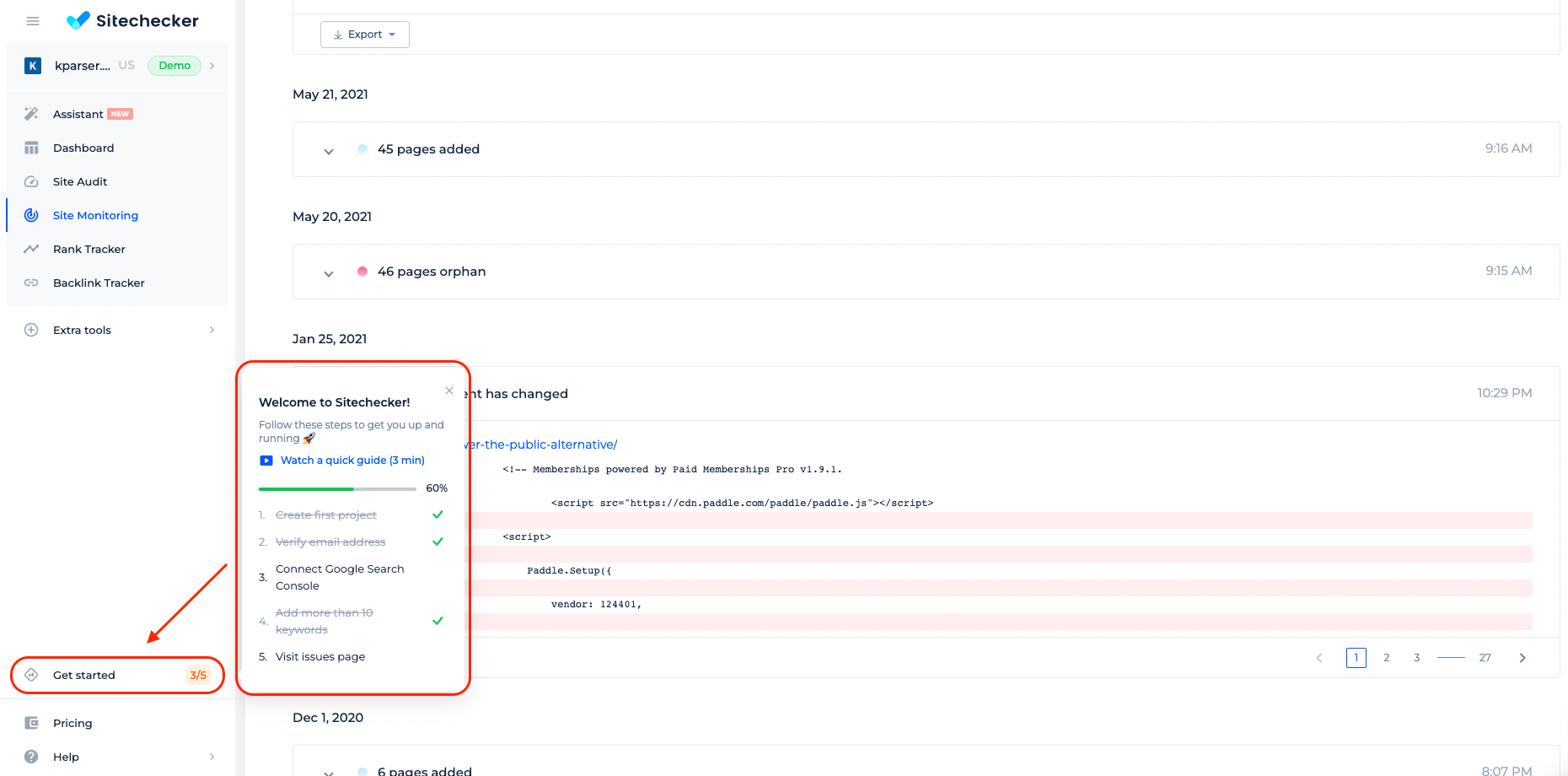Viewport: 1568px width, 776px height.
Task: Click the Jan 25, 2021 date heading
Action: click(330, 339)
